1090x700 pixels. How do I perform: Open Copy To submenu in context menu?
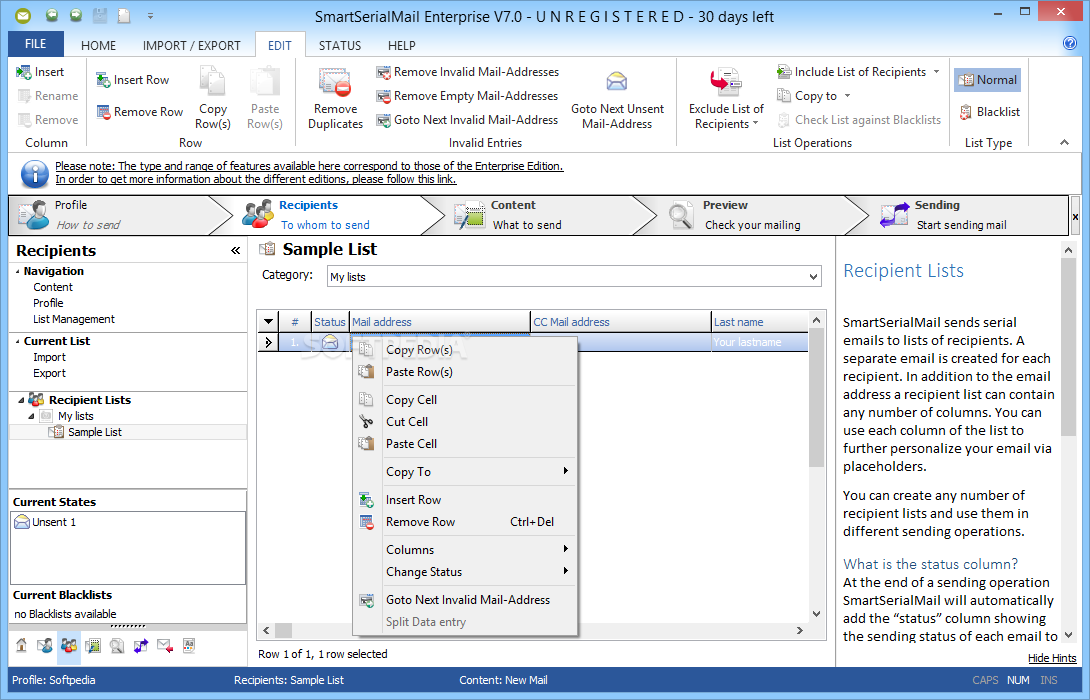click(465, 472)
